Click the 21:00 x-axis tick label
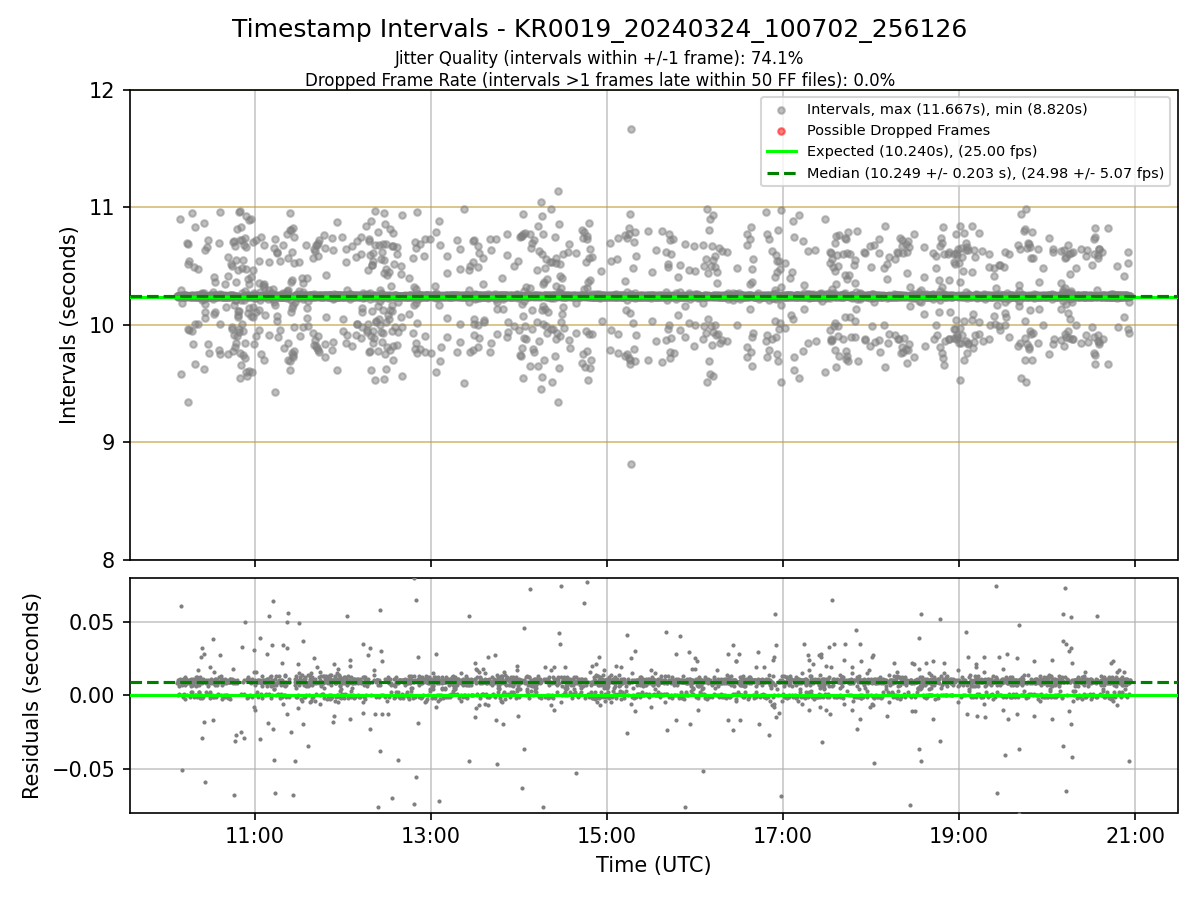The image size is (1200, 900). point(1134,837)
